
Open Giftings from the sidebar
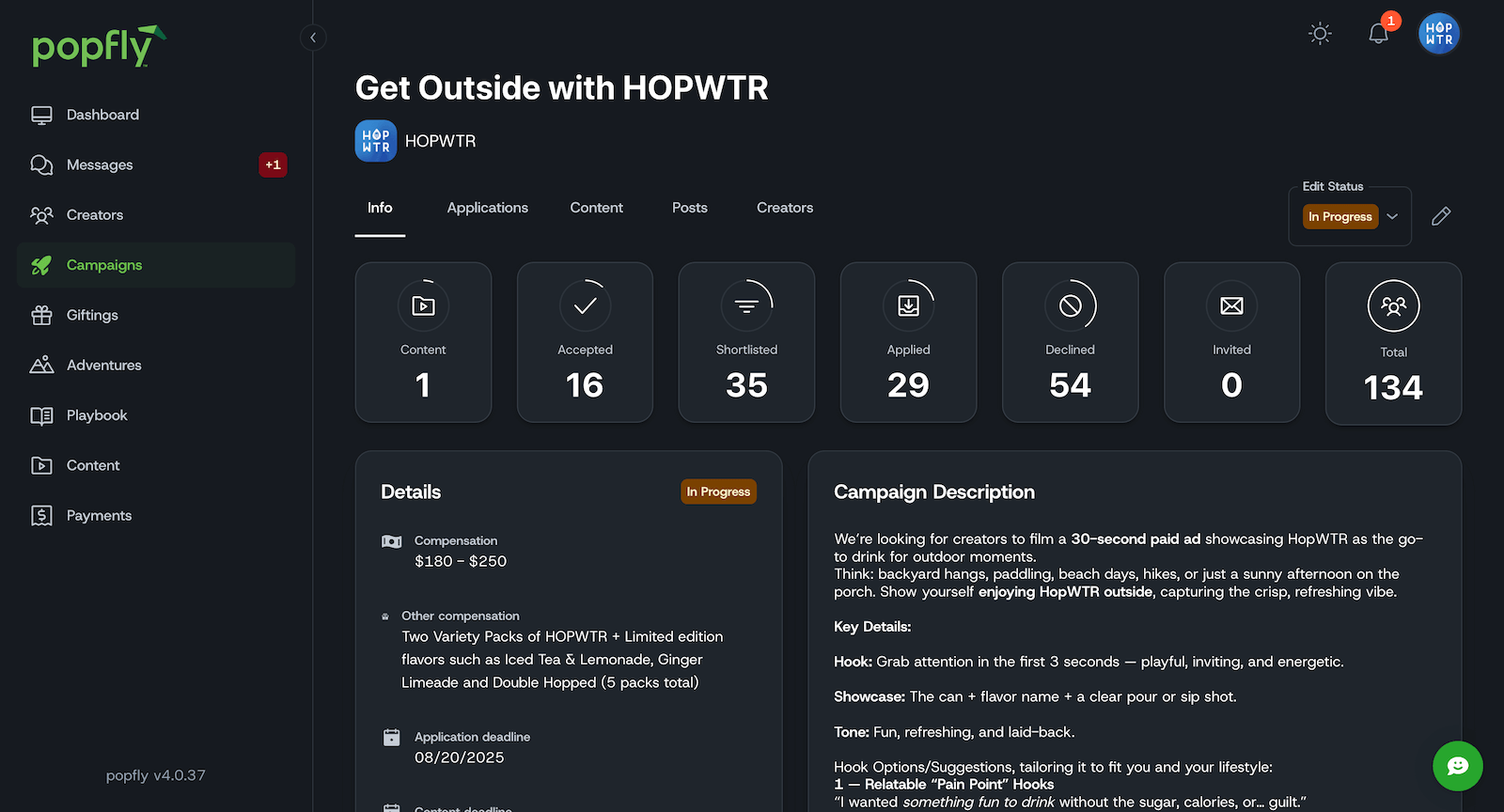point(156,315)
